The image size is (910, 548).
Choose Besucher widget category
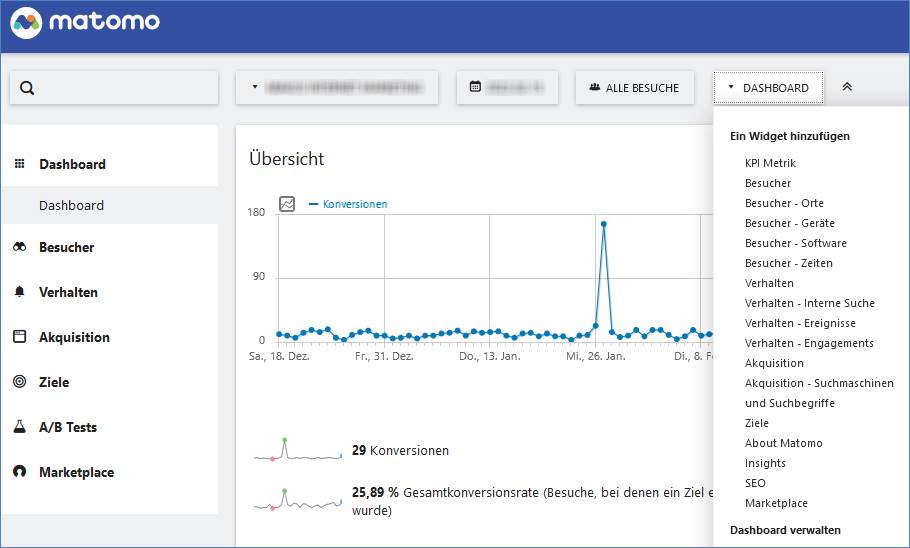coord(768,183)
